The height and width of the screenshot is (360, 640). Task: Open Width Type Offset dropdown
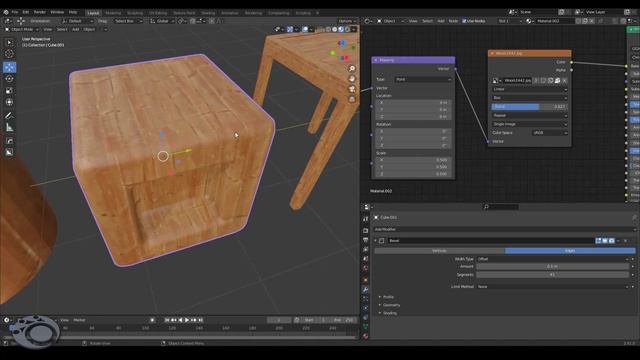point(553,259)
